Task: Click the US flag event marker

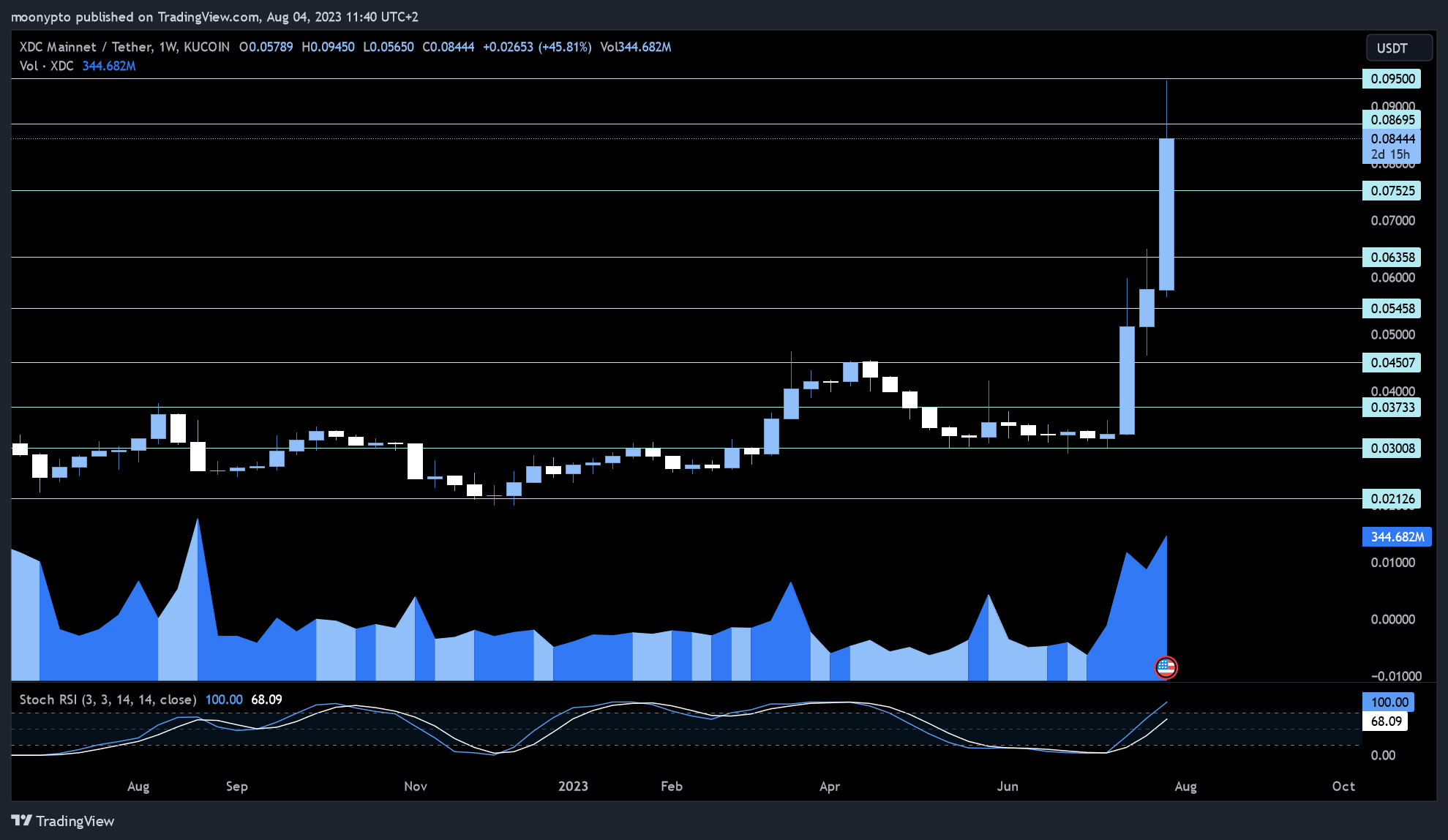Action: (x=1166, y=667)
